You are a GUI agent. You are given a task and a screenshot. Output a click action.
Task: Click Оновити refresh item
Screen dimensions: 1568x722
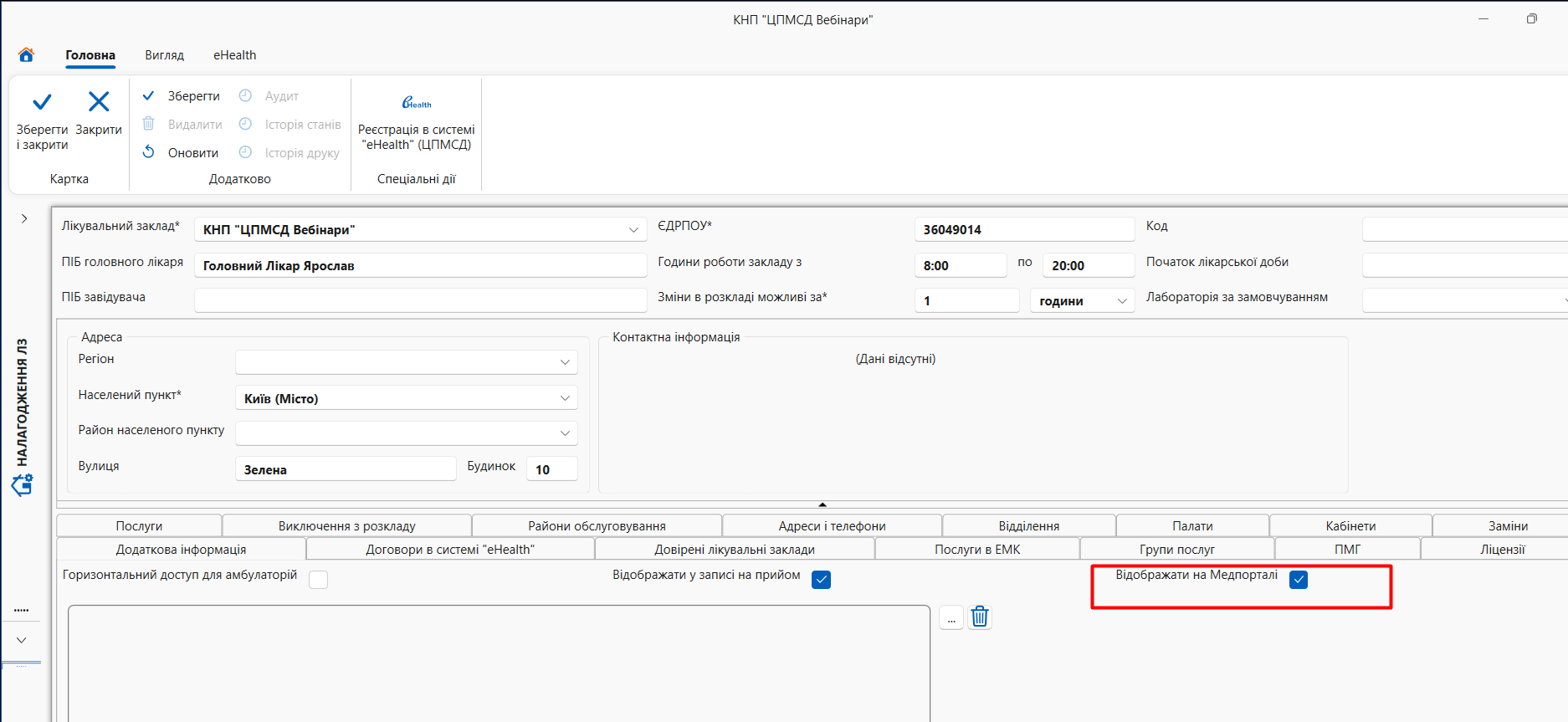pos(180,152)
